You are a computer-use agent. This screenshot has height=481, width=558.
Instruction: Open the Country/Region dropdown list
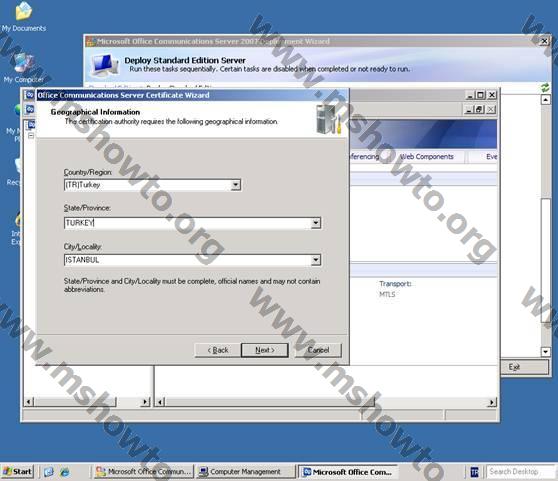(236, 185)
